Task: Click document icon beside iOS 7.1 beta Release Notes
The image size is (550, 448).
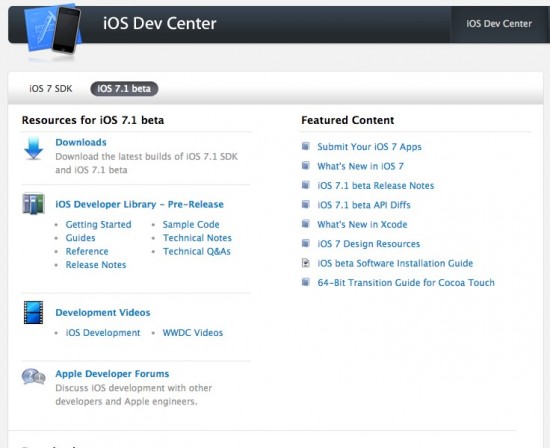Action: coord(306,185)
